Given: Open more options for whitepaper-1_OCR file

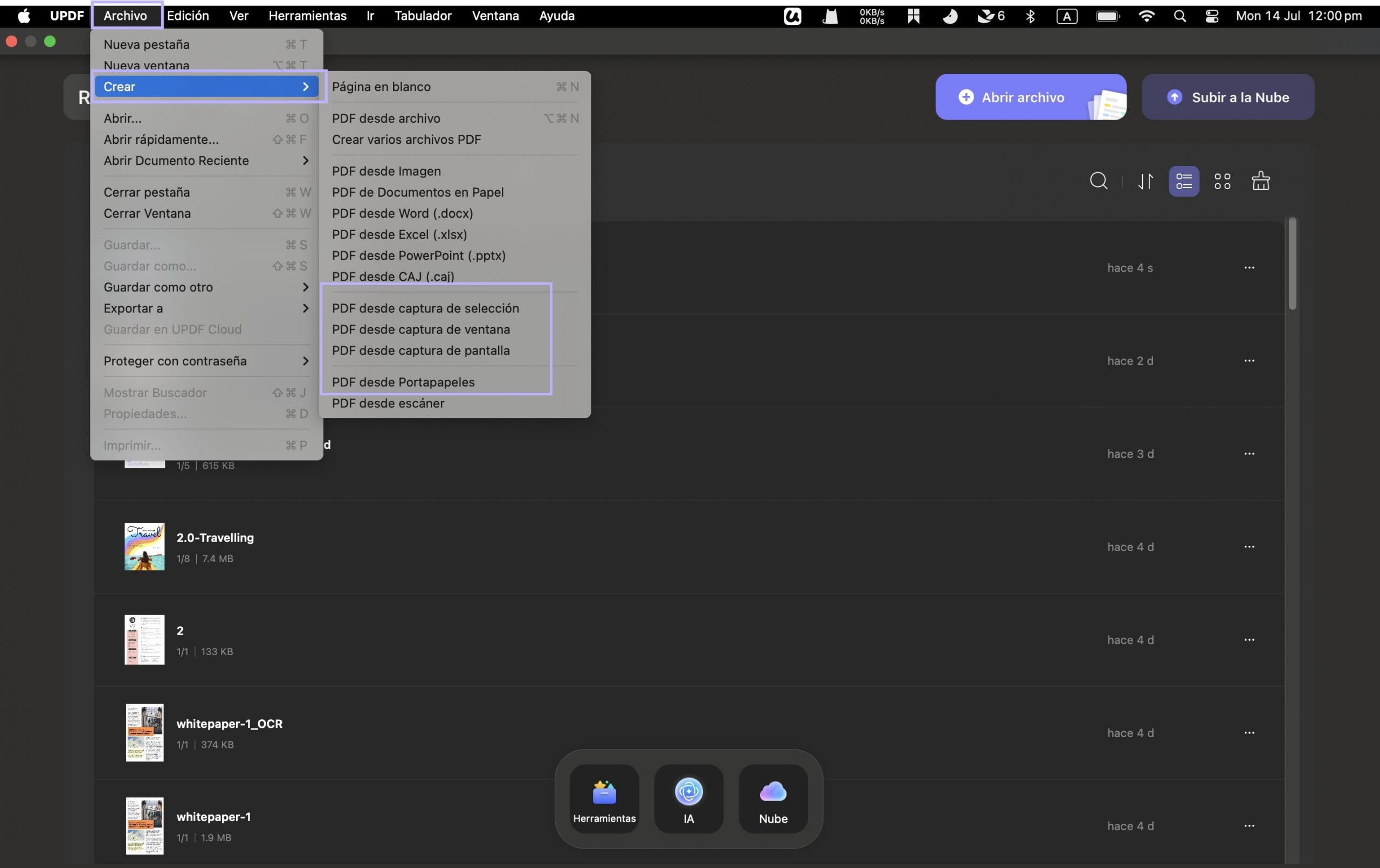Looking at the screenshot, I should tap(1249, 732).
